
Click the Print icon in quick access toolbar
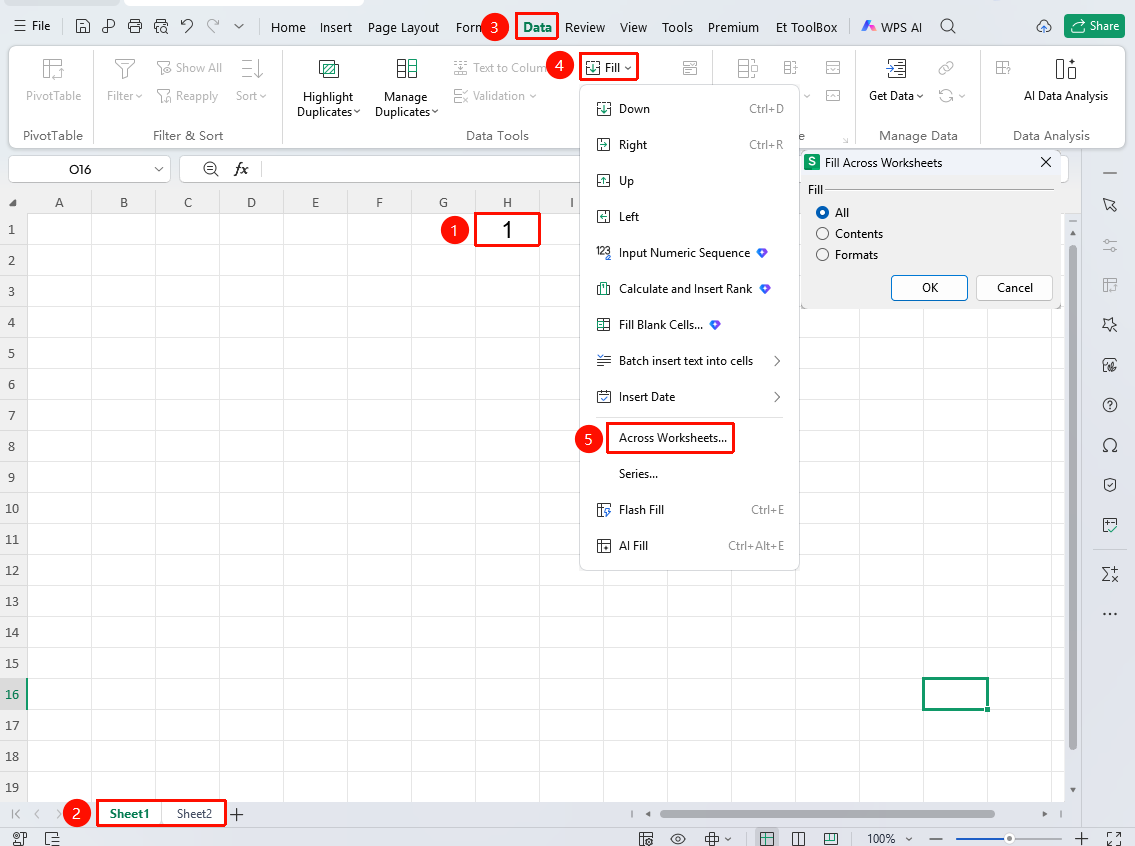[135, 27]
